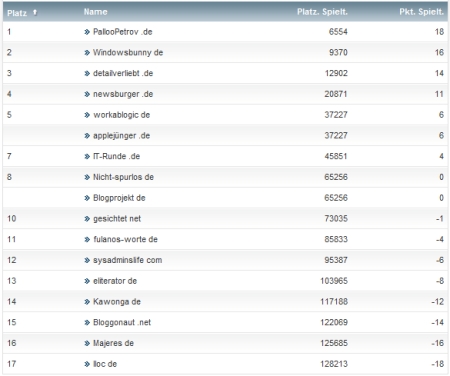Sort by Platz. Spielt. column header
This screenshot has width=450, height=376.
(322, 12)
